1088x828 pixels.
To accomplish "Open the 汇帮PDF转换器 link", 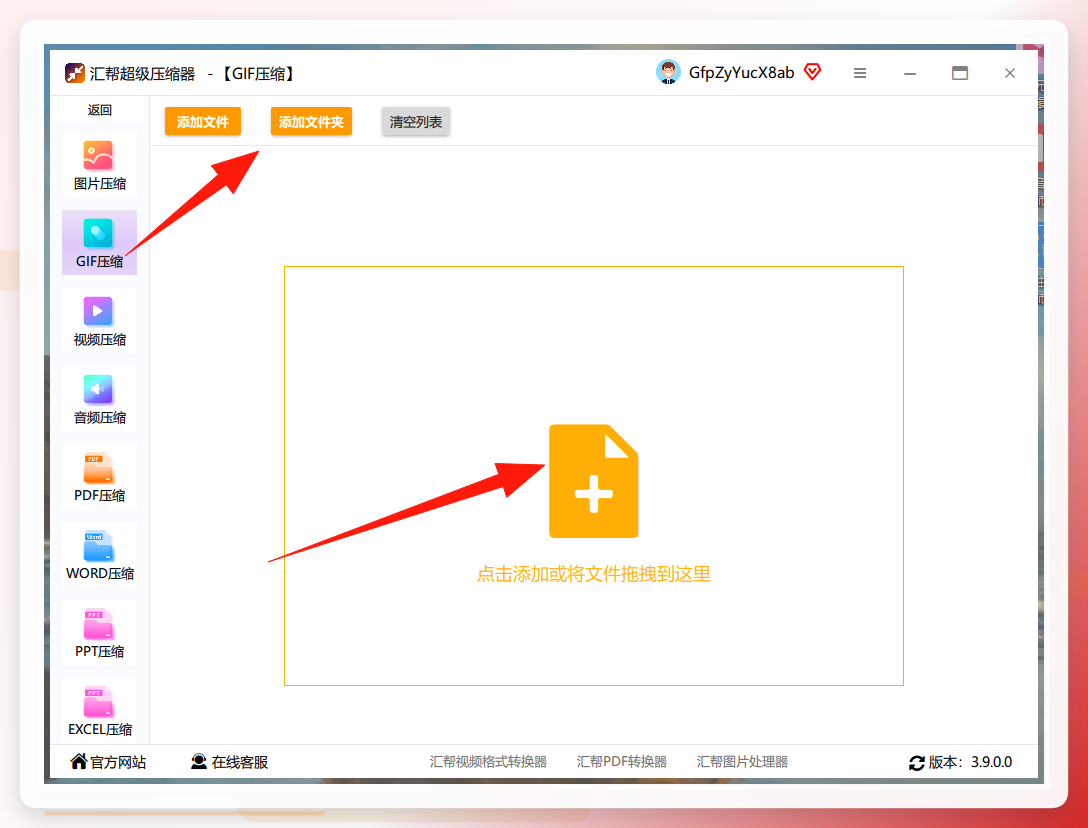I will click(x=622, y=761).
